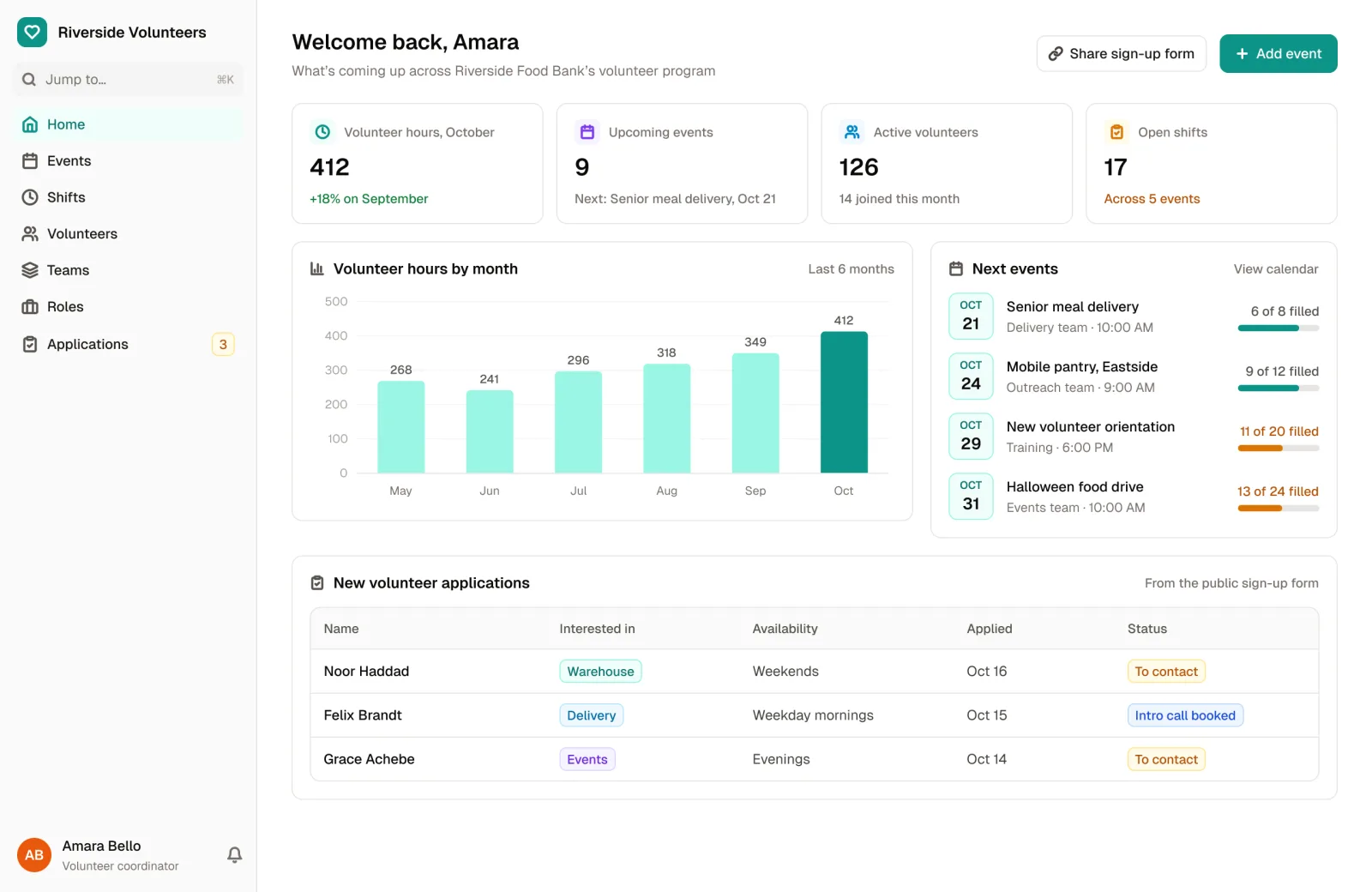Click the Teams layers icon in sidebar
This screenshot has height=892, width=1372.
[x=30, y=270]
